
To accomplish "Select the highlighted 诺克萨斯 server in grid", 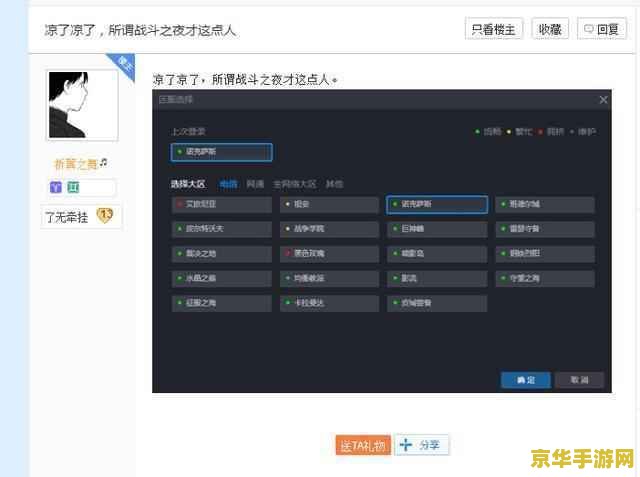I will (437, 204).
